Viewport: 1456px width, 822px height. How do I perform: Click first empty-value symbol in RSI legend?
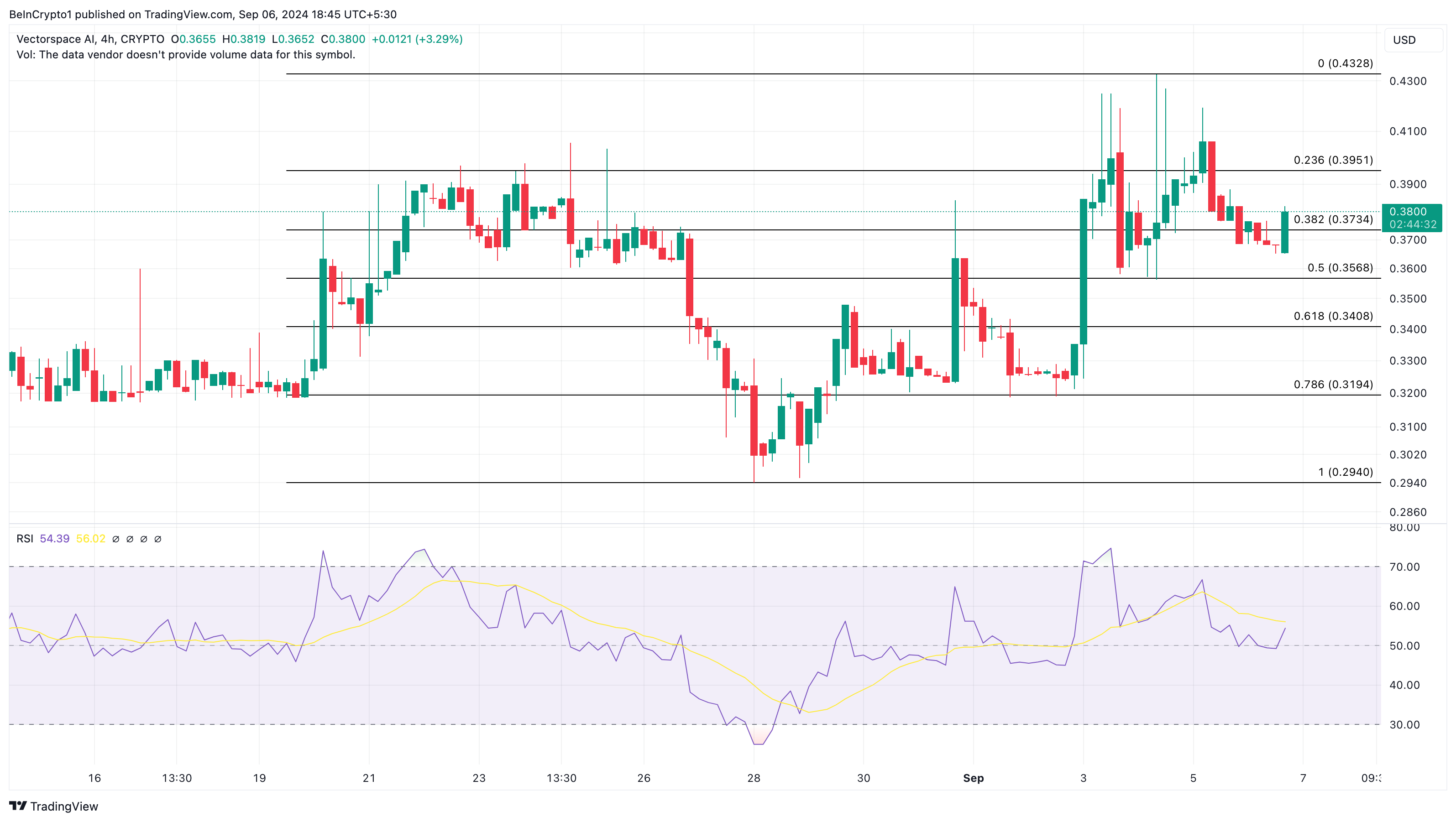coord(116,539)
